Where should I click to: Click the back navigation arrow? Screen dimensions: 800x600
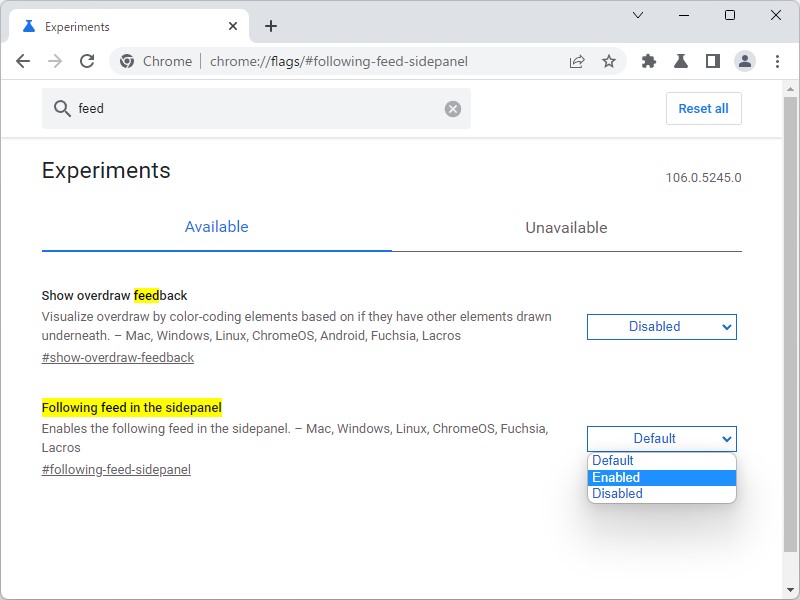pyautogui.click(x=23, y=61)
